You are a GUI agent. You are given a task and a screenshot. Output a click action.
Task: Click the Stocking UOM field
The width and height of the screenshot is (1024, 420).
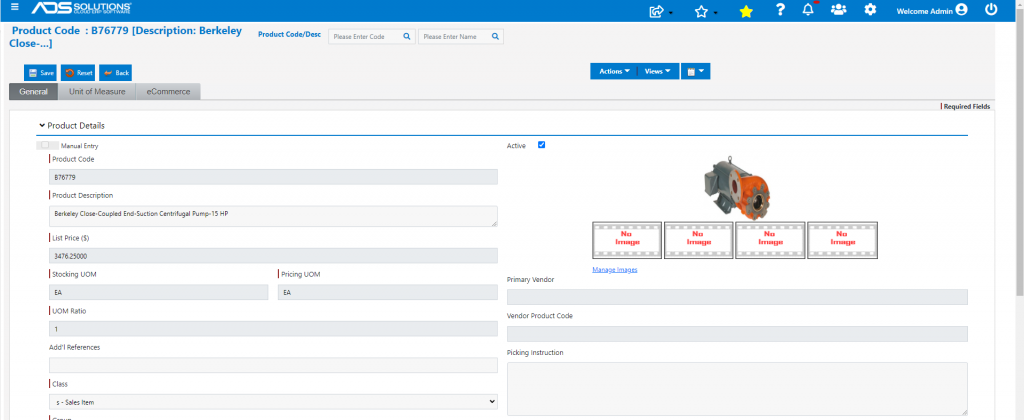click(x=159, y=292)
